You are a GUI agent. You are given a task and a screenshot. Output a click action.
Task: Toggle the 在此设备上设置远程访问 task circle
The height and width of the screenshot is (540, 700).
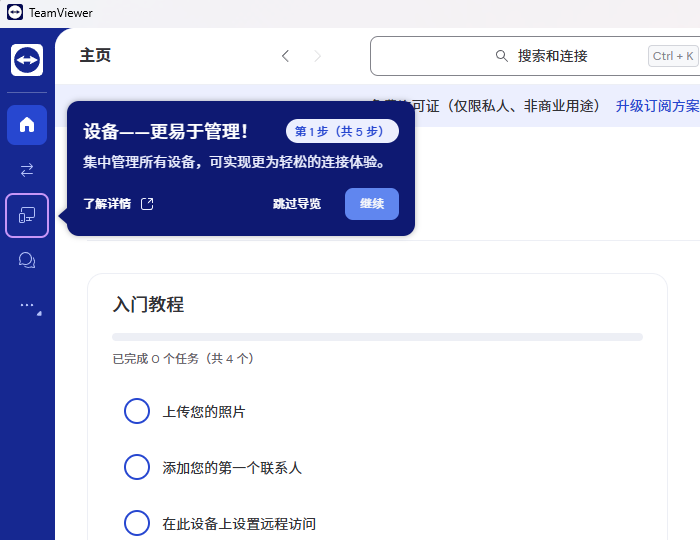click(x=137, y=523)
